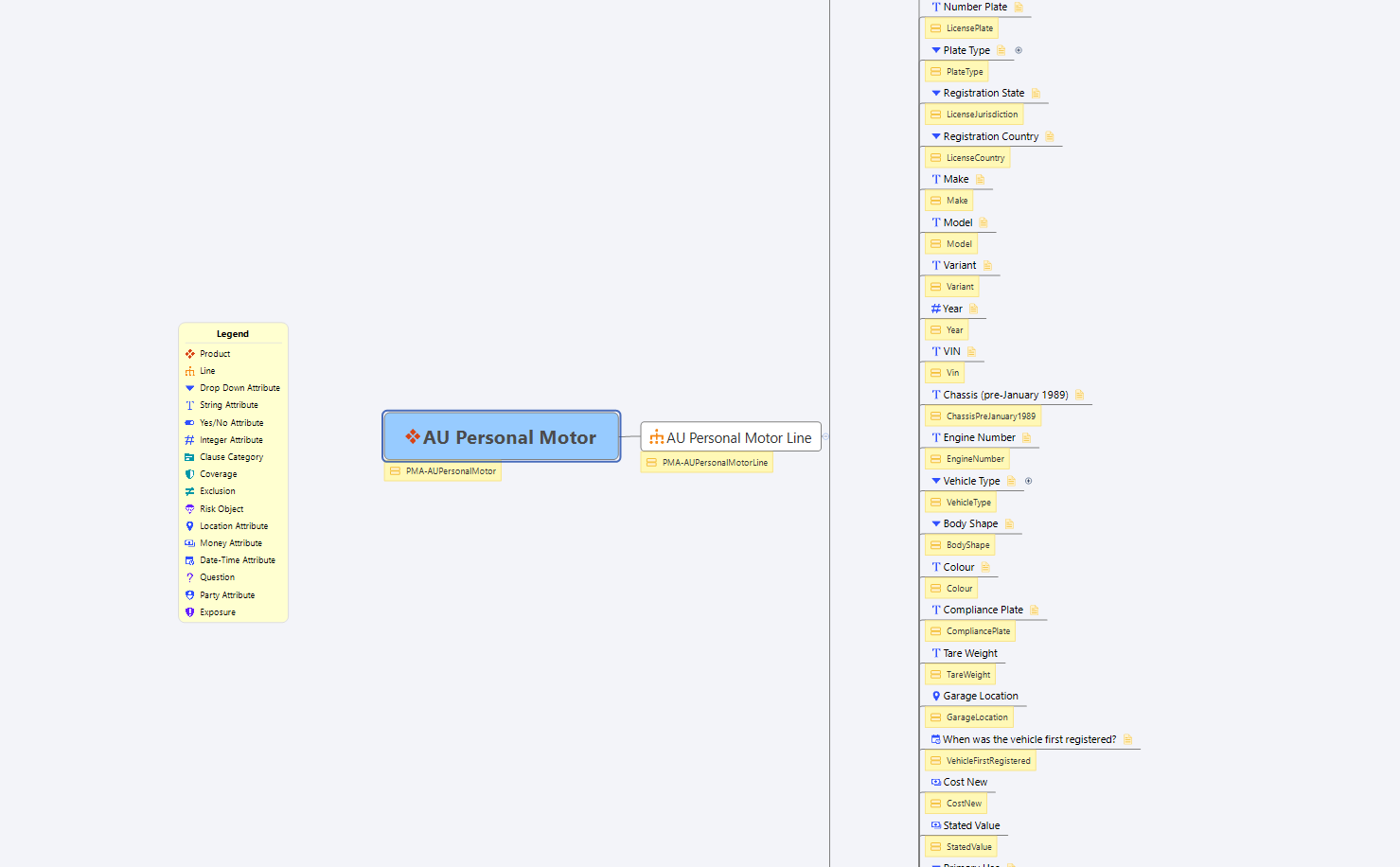Open the note icon next to Registration State
Image resolution: width=1400 pixels, height=867 pixels.
tap(1036, 94)
